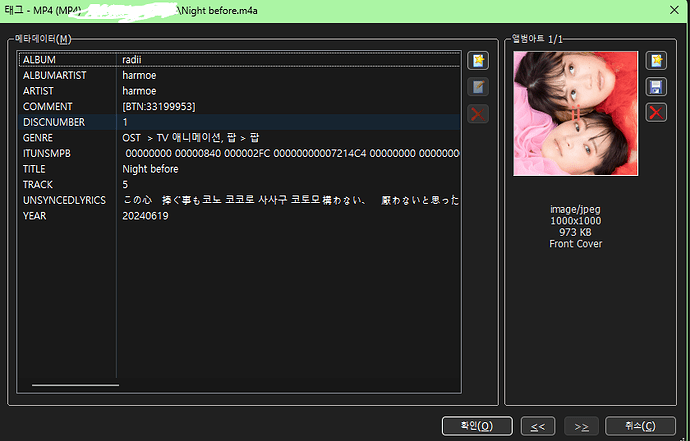
Task: Go to previous file with << button
Action: click(538, 426)
